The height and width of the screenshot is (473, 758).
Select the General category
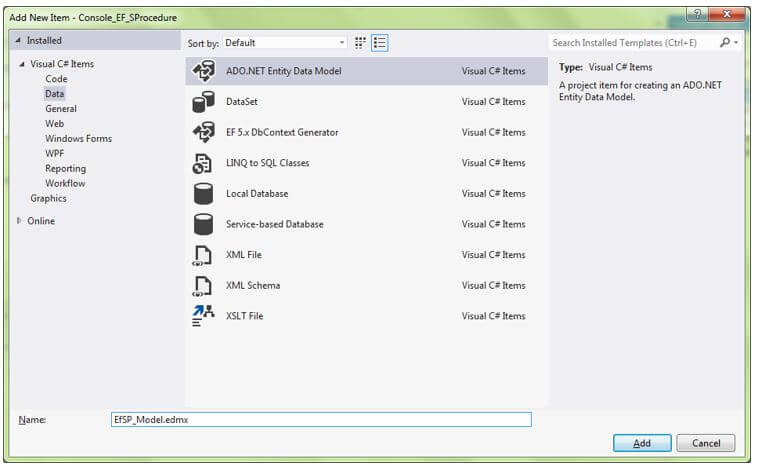pos(61,109)
